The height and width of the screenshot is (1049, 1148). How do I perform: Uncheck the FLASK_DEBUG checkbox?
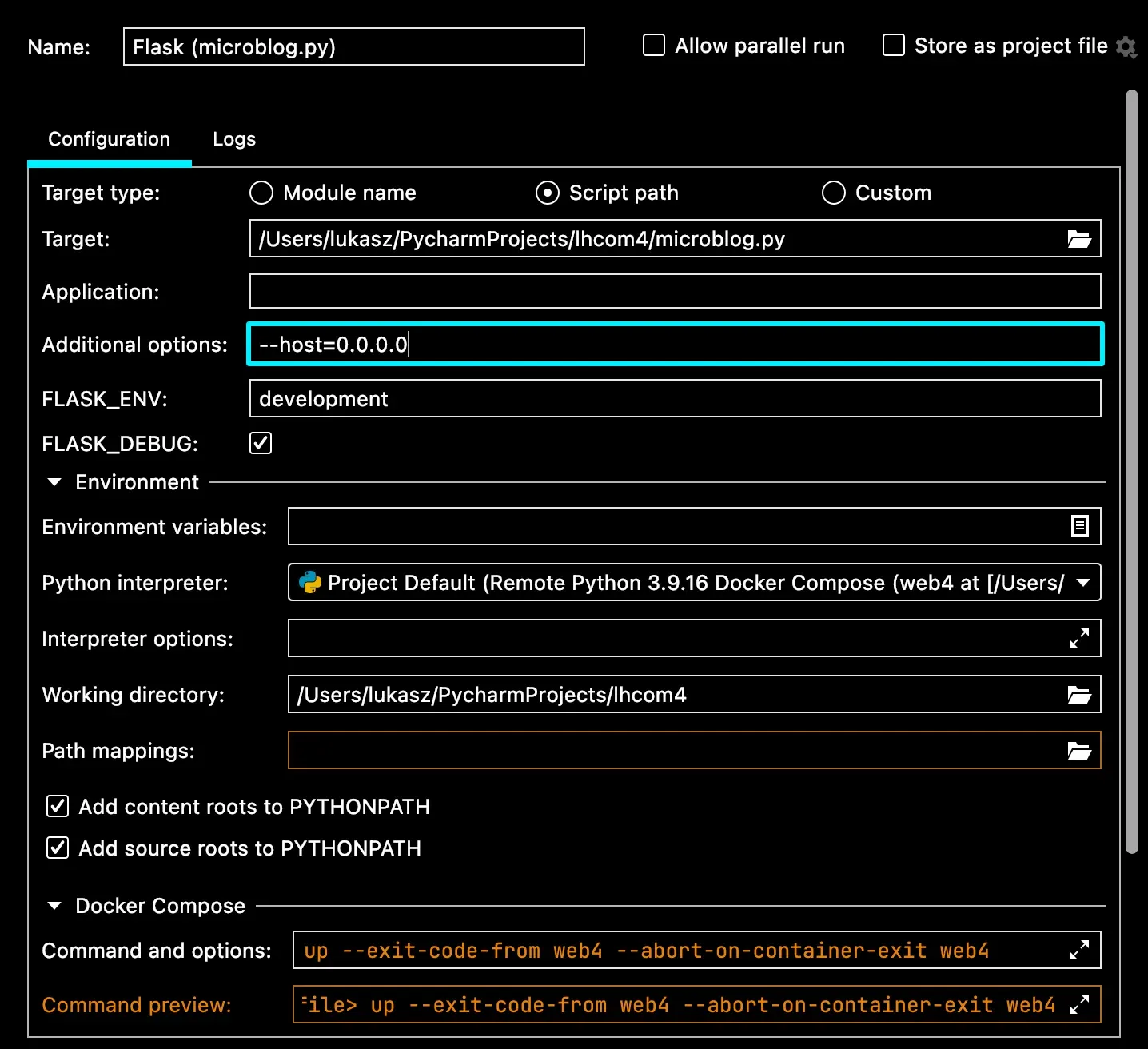(x=261, y=443)
